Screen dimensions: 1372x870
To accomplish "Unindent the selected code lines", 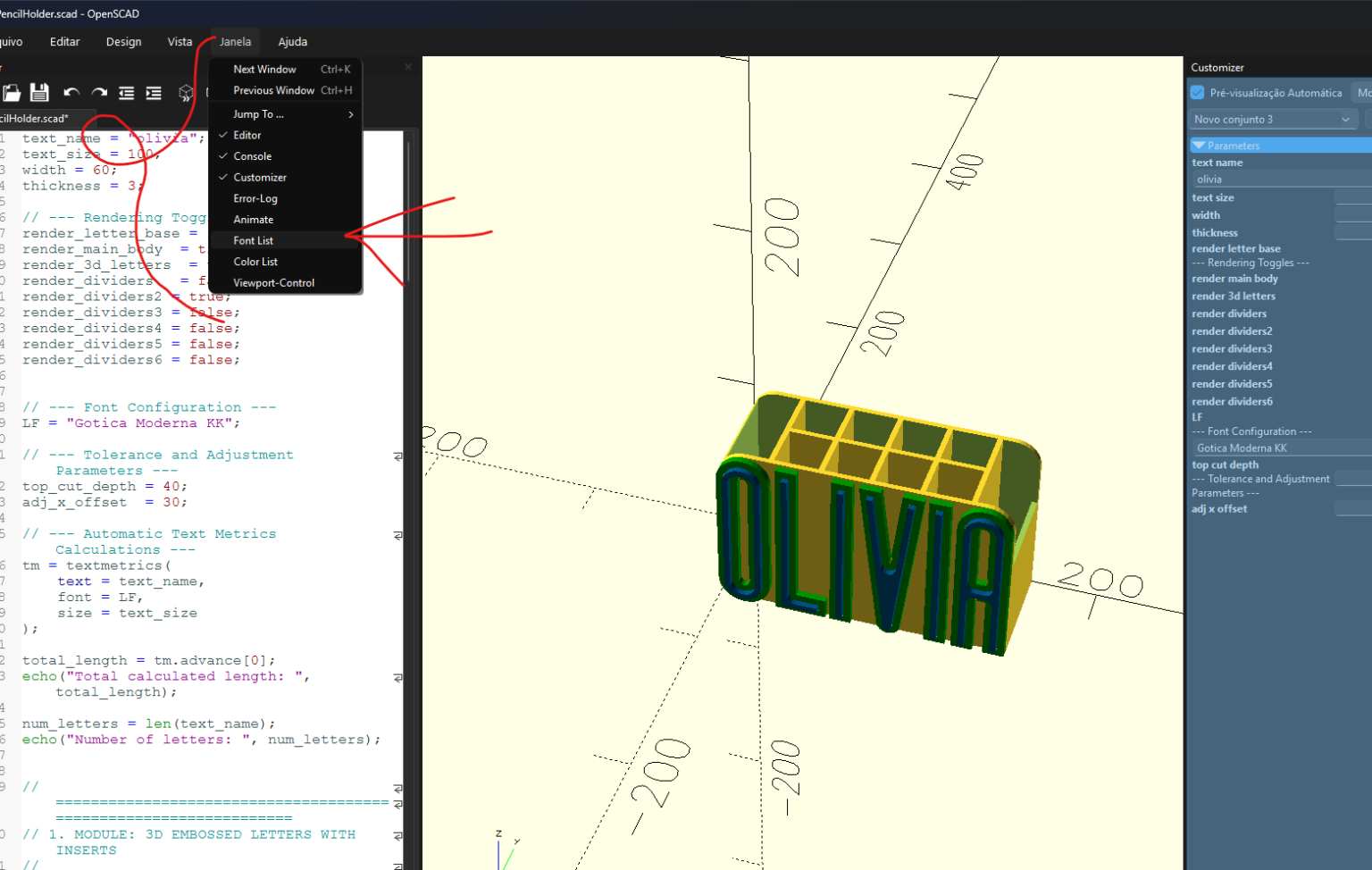I will 127,93.
